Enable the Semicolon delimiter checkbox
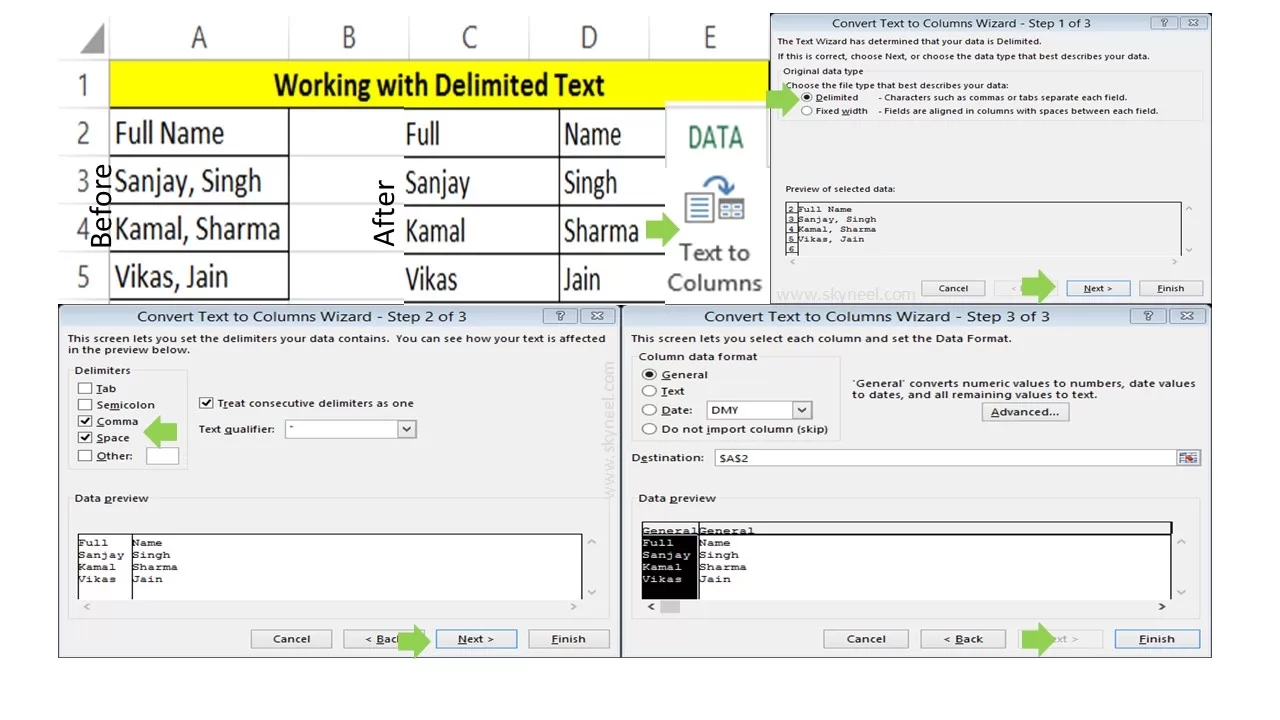1280x720 pixels. (x=85, y=405)
